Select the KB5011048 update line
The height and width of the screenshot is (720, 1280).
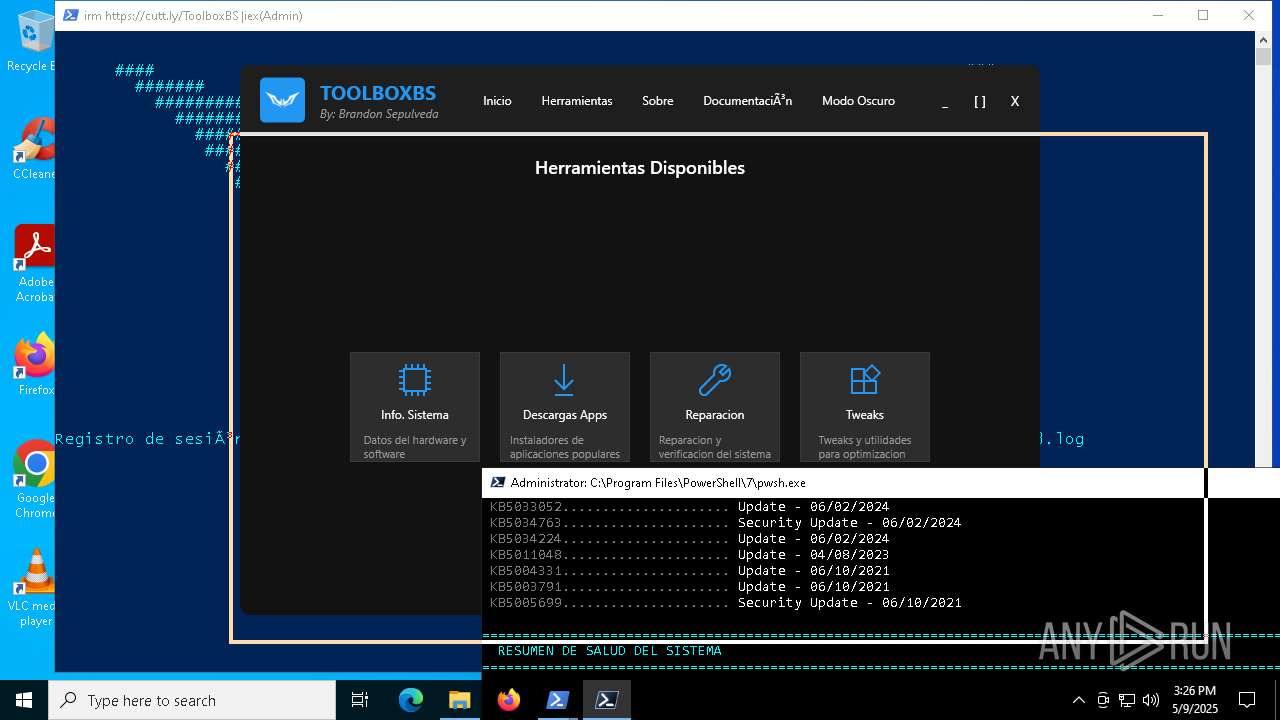point(689,554)
